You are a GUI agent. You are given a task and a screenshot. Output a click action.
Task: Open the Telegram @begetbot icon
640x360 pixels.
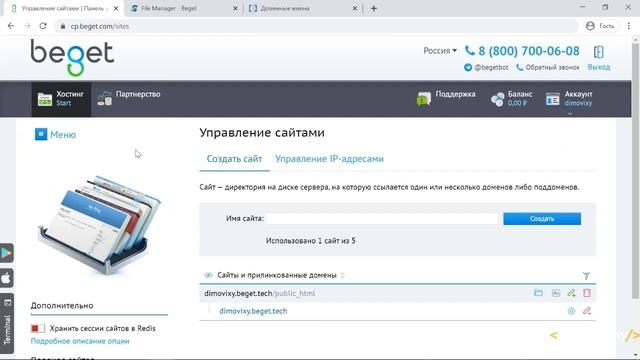coord(468,67)
